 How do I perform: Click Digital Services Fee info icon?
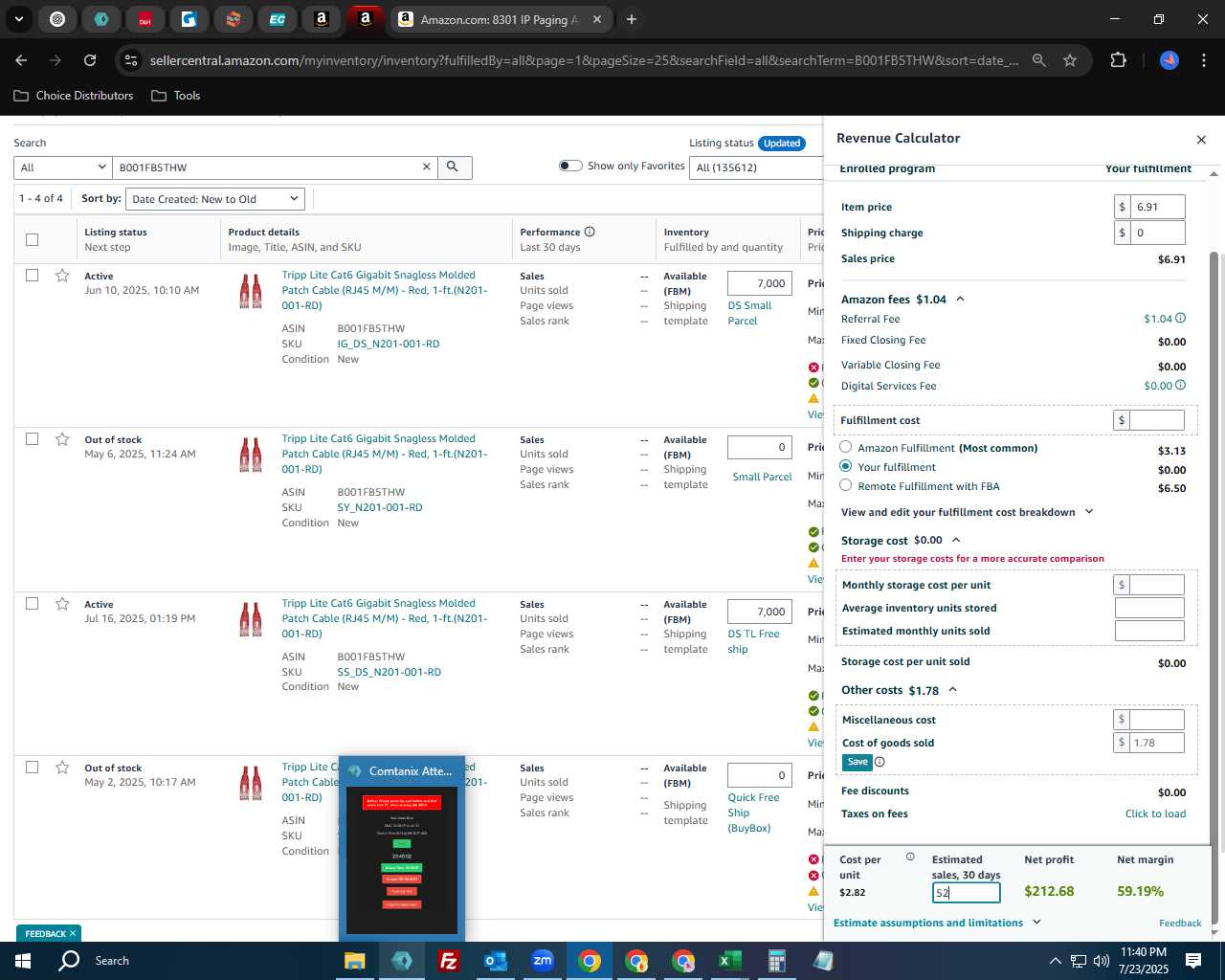coord(1180,386)
